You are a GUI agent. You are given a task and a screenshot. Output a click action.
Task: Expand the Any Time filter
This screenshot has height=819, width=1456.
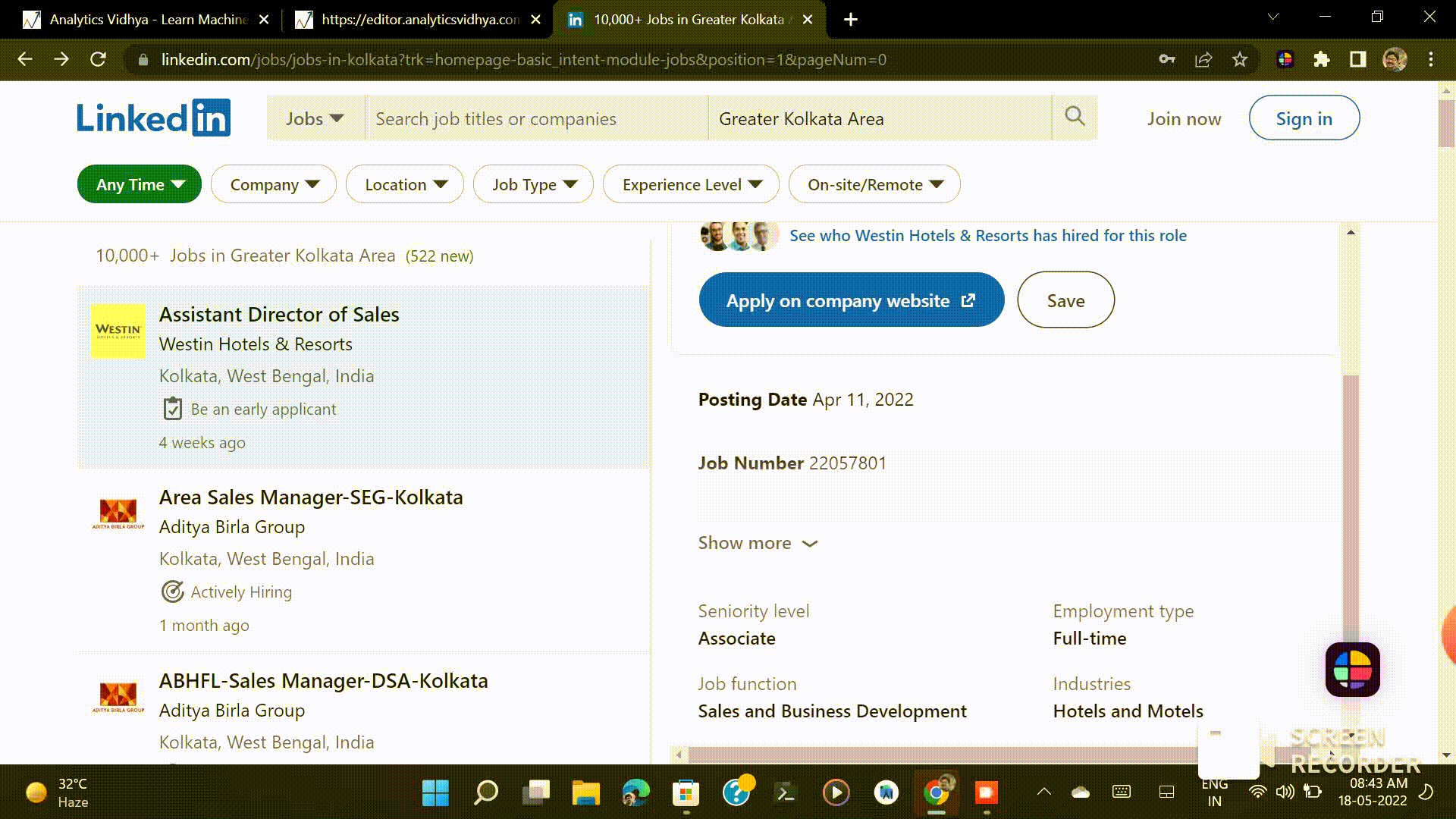tap(140, 184)
